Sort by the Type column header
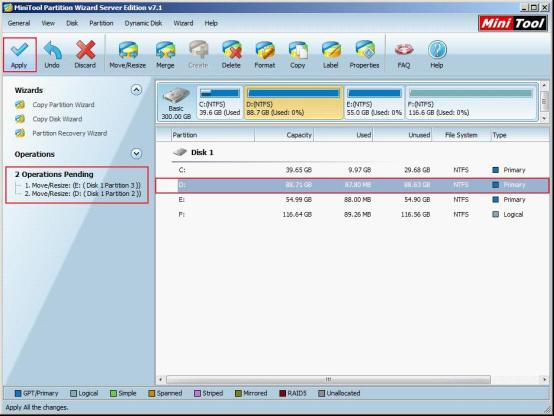554x416 pixels. [x=519, y=135]
